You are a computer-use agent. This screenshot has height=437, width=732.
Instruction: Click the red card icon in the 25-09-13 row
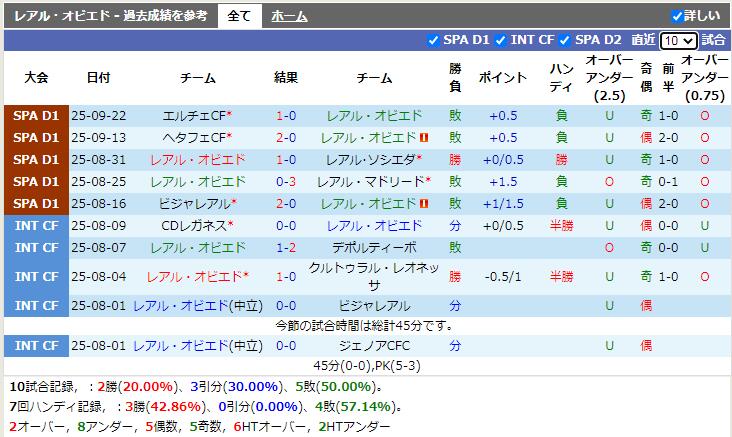click(424, 138)
